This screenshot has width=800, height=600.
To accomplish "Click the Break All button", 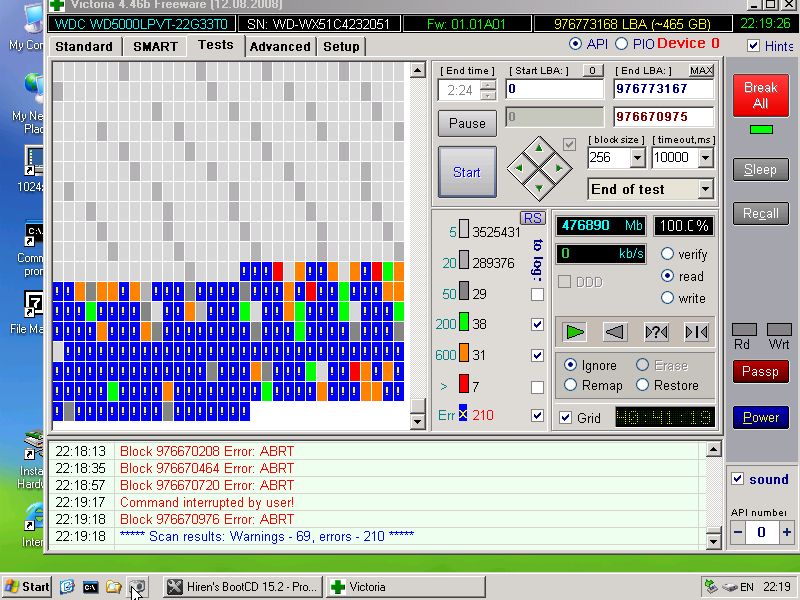I will (760, 96).
